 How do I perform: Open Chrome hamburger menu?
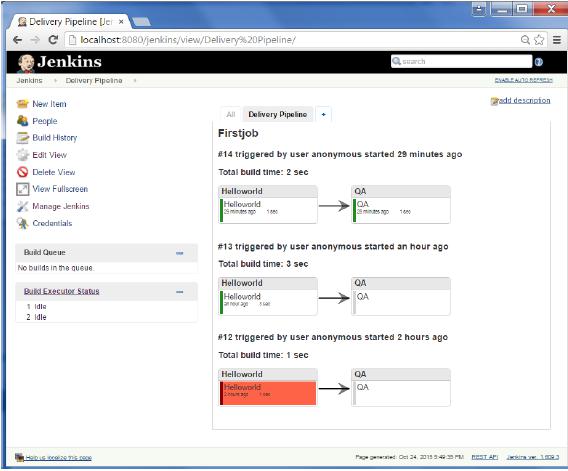(x=557, y=40)
